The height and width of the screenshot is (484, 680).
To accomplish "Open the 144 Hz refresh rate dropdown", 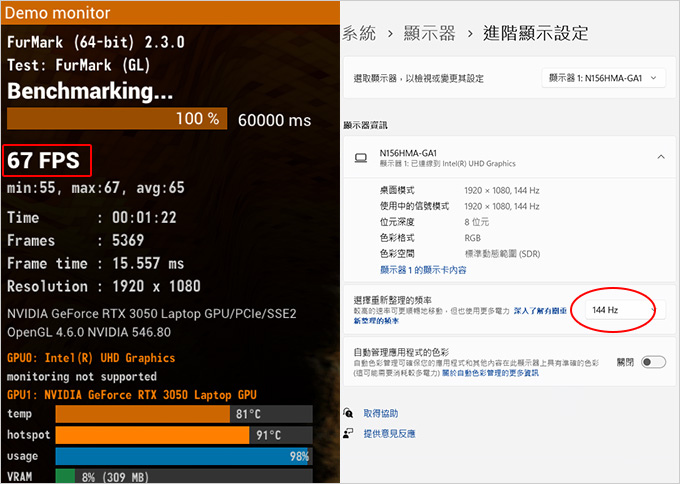I will [x=624, y=310].
